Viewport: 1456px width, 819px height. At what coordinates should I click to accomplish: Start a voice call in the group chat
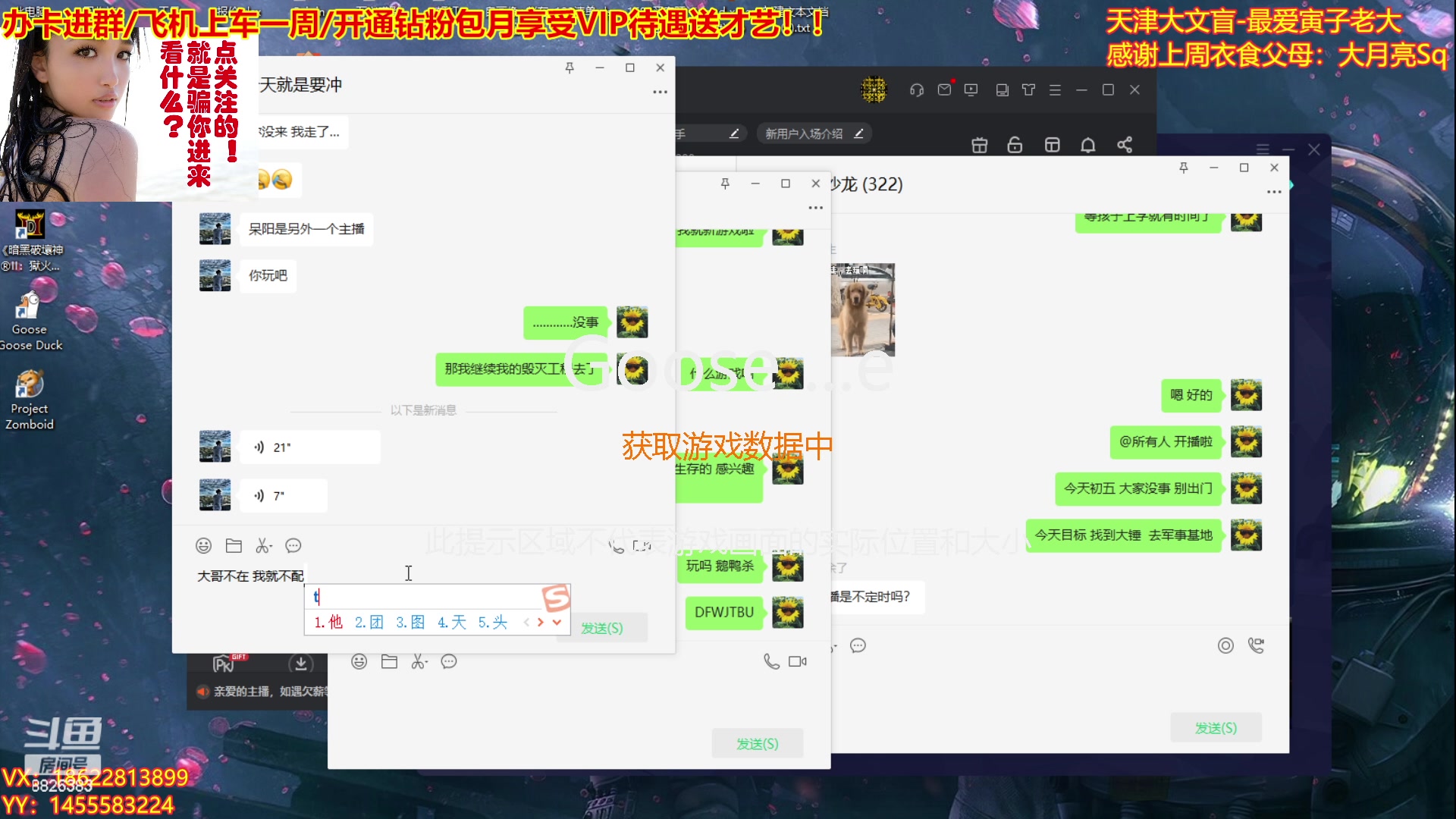pos(771,661)
